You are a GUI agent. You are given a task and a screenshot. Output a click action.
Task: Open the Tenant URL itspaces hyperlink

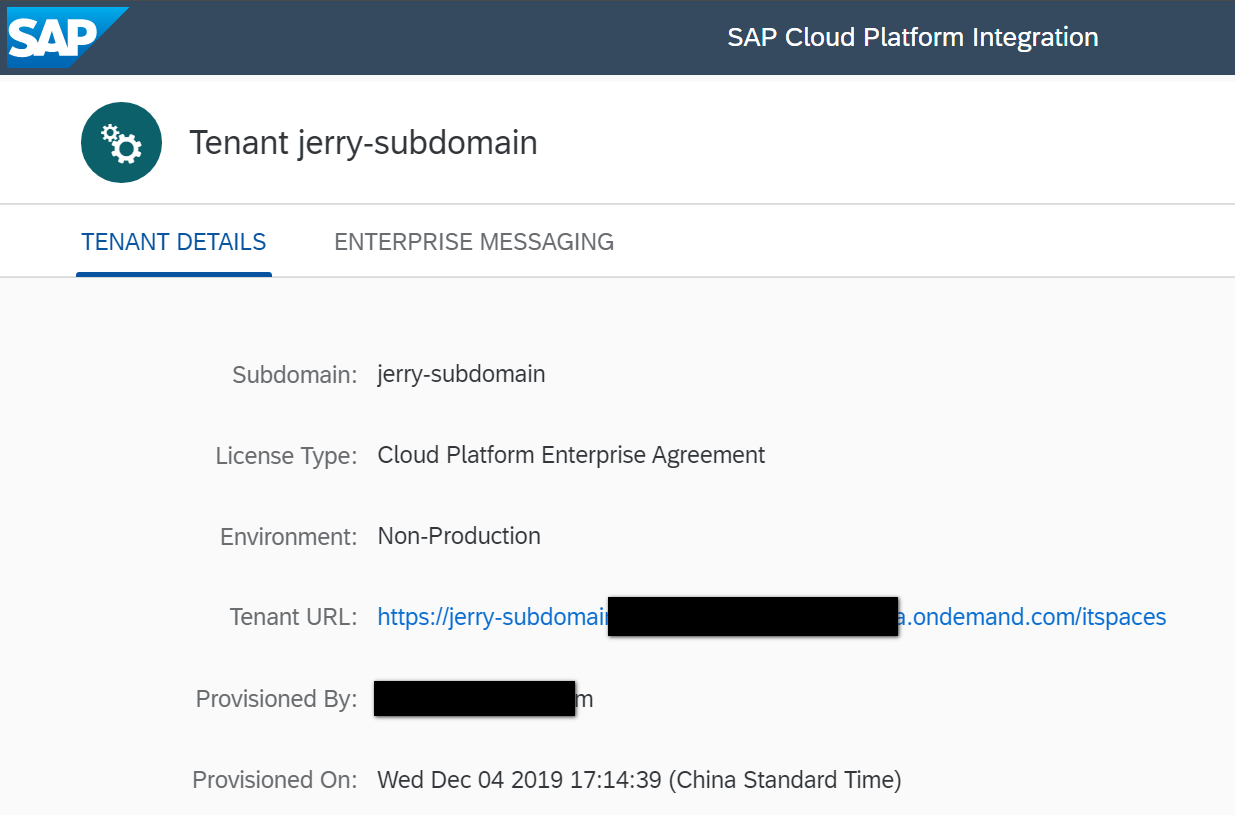pos(1030,617)
